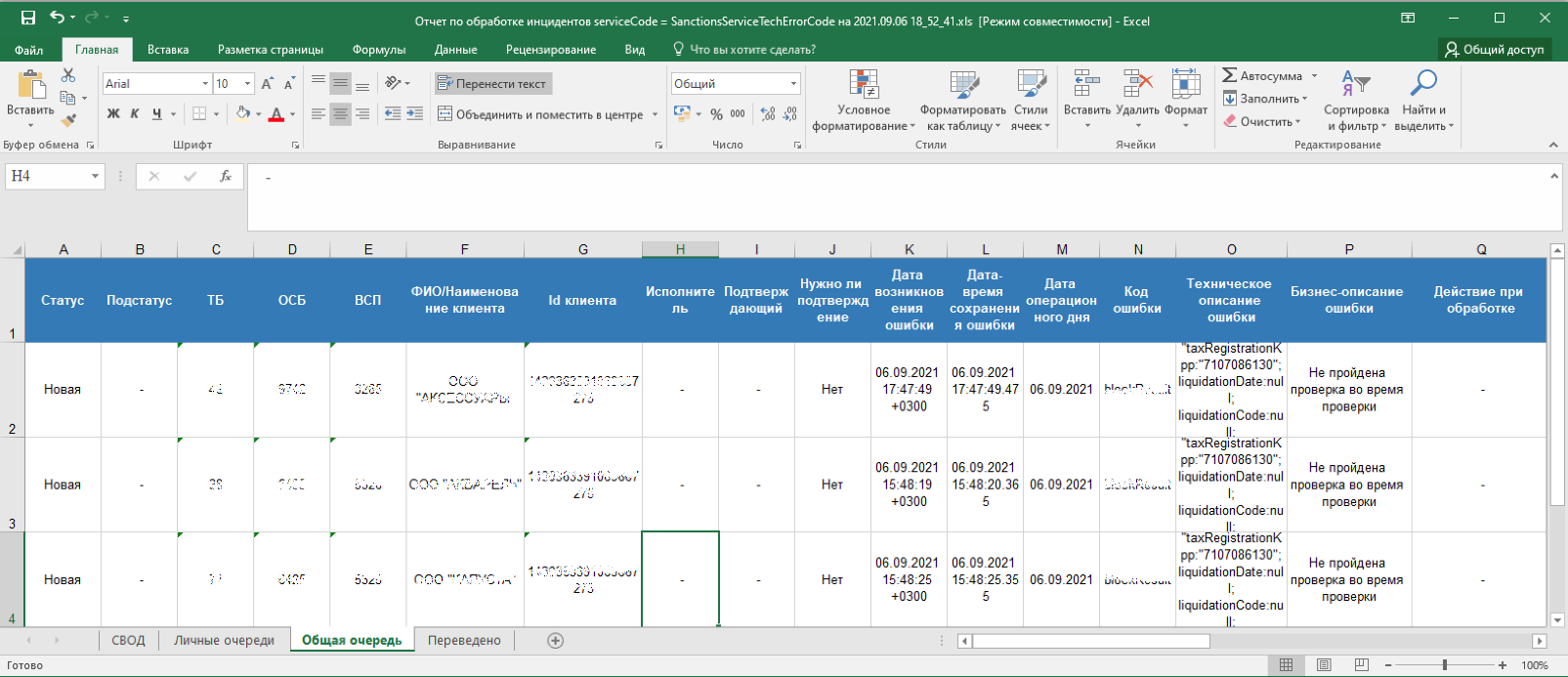Viewport: 1568px width, 677px height.
Task: Click the Insert Function fx icon
Action: [226, 177]
